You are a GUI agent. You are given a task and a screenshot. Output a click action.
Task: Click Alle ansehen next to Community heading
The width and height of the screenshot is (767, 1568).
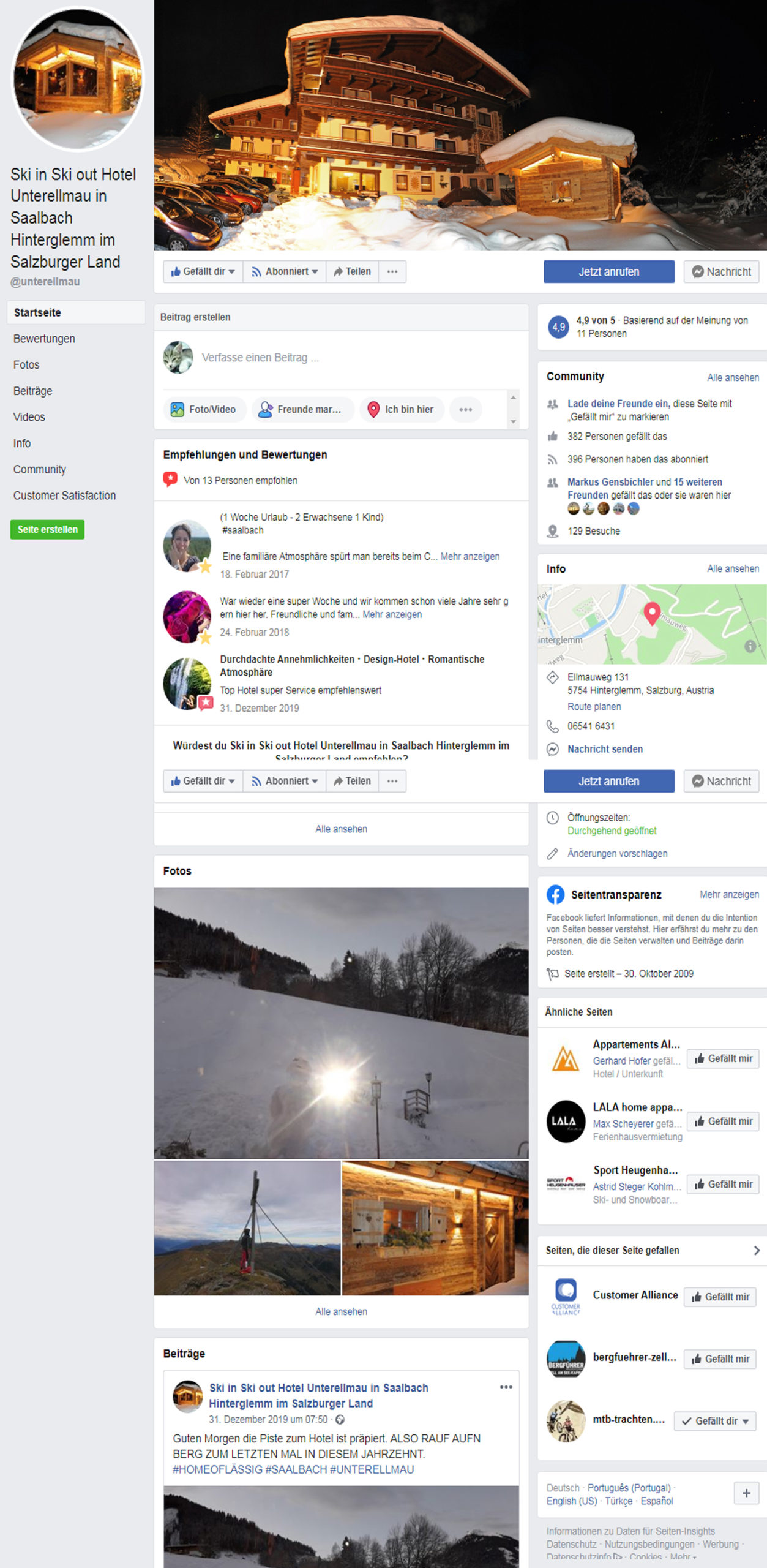733,377
